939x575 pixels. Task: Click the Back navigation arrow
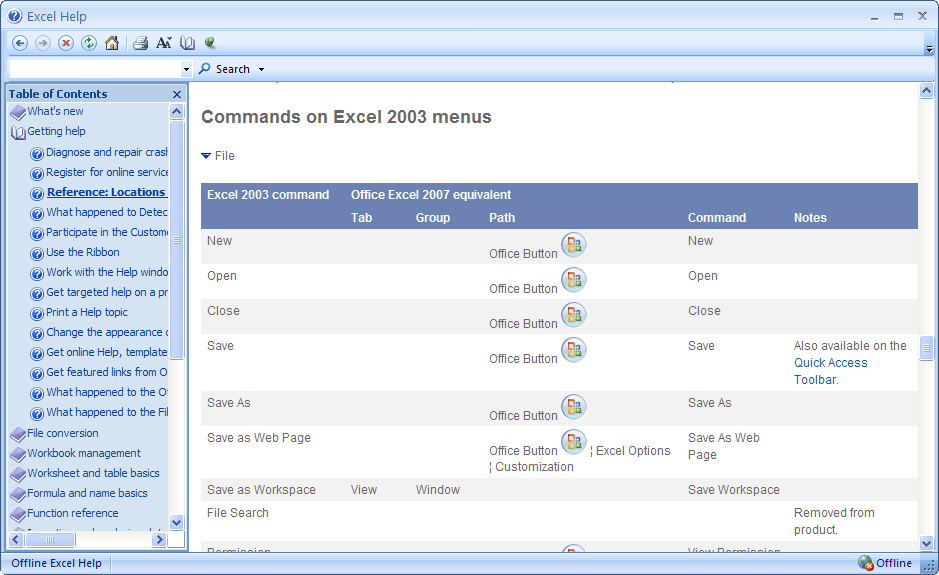pyautogui.click(x=20, y=43)
